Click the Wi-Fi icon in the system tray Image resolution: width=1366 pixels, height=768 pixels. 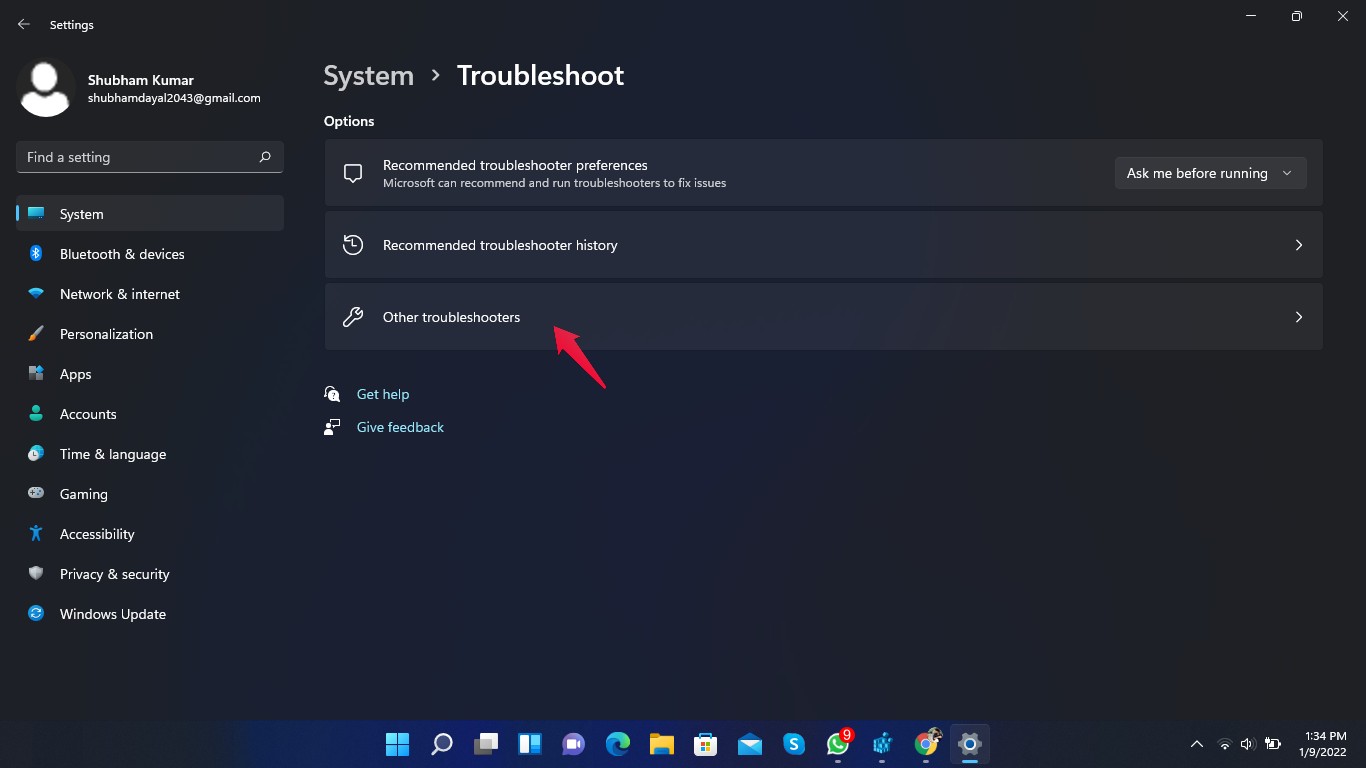coord(1224,744)
